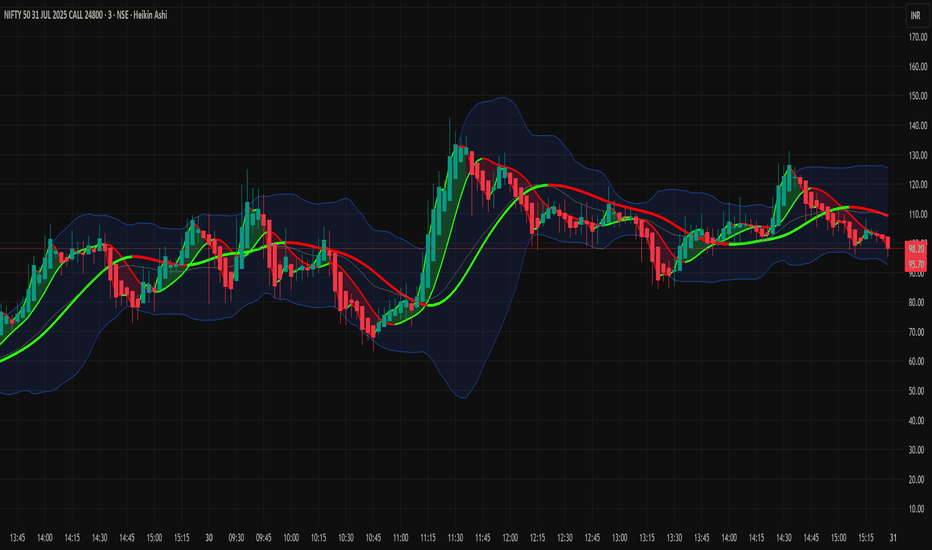932x550 pixels.
Task: Click the 11:15 time axis label
Action: point(428,538)
